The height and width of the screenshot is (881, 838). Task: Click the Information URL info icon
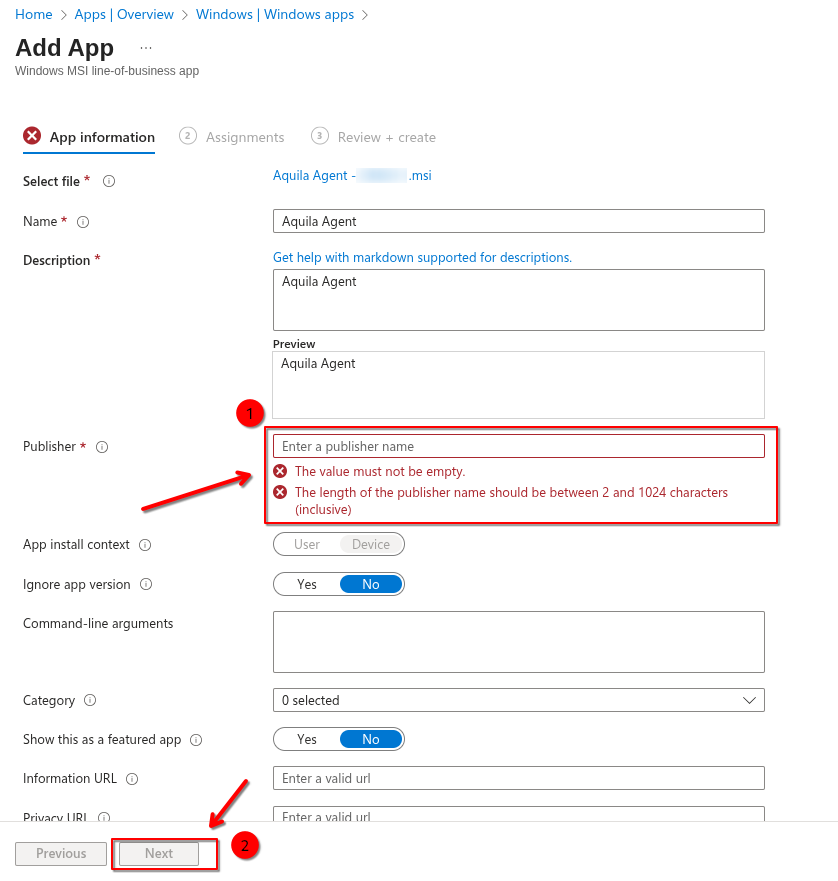pyautogui.click(x=132, y=779)
